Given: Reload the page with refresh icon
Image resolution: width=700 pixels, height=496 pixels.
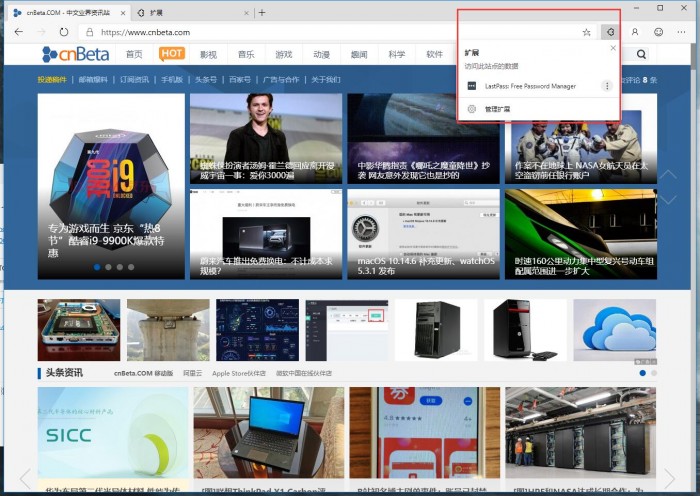Looking at the screenshot, I should click(x=64, y=32).
